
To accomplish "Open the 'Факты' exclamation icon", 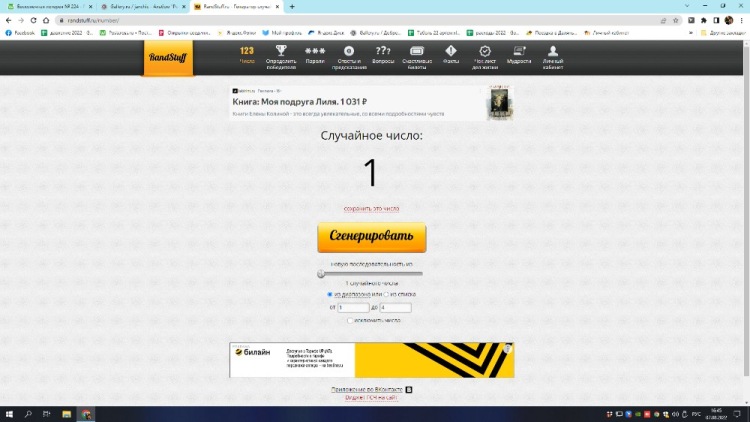I will 451,51.
